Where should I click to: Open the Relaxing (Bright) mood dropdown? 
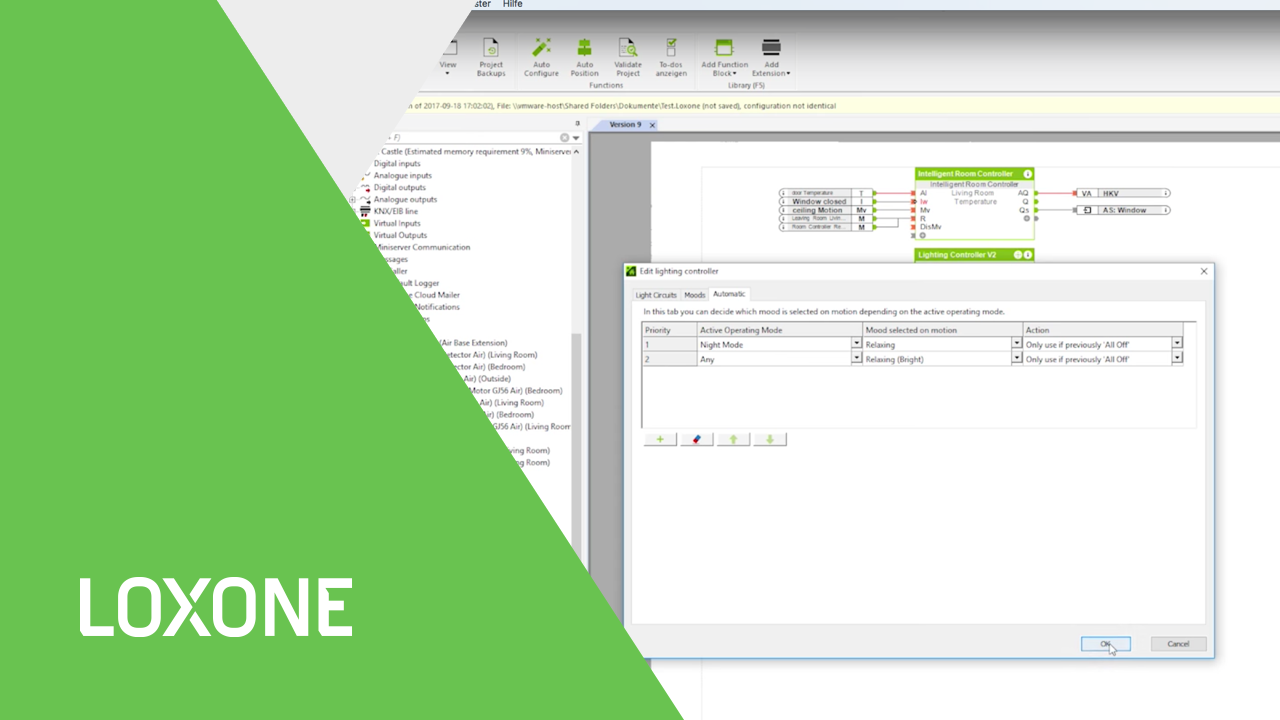coord(1016,359)
